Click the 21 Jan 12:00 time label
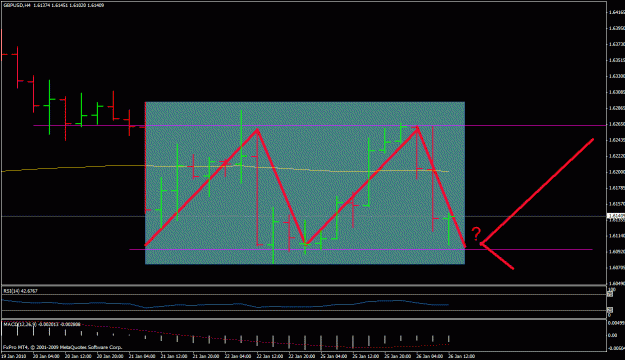Image resolution: width=625 pixels, height=360 pixels. click(174, 356)
